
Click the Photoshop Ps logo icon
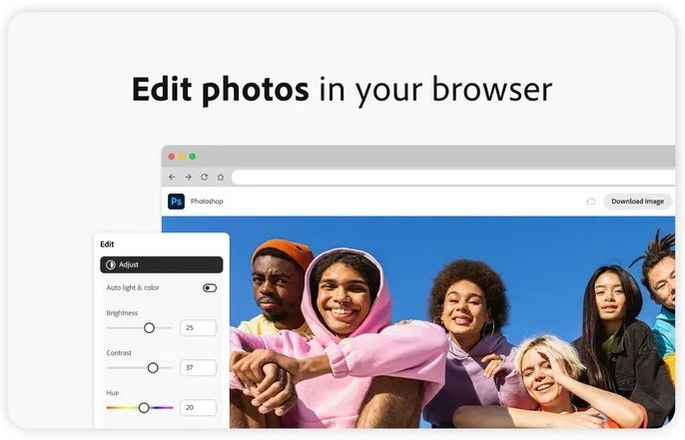click(x=176, y=201)
